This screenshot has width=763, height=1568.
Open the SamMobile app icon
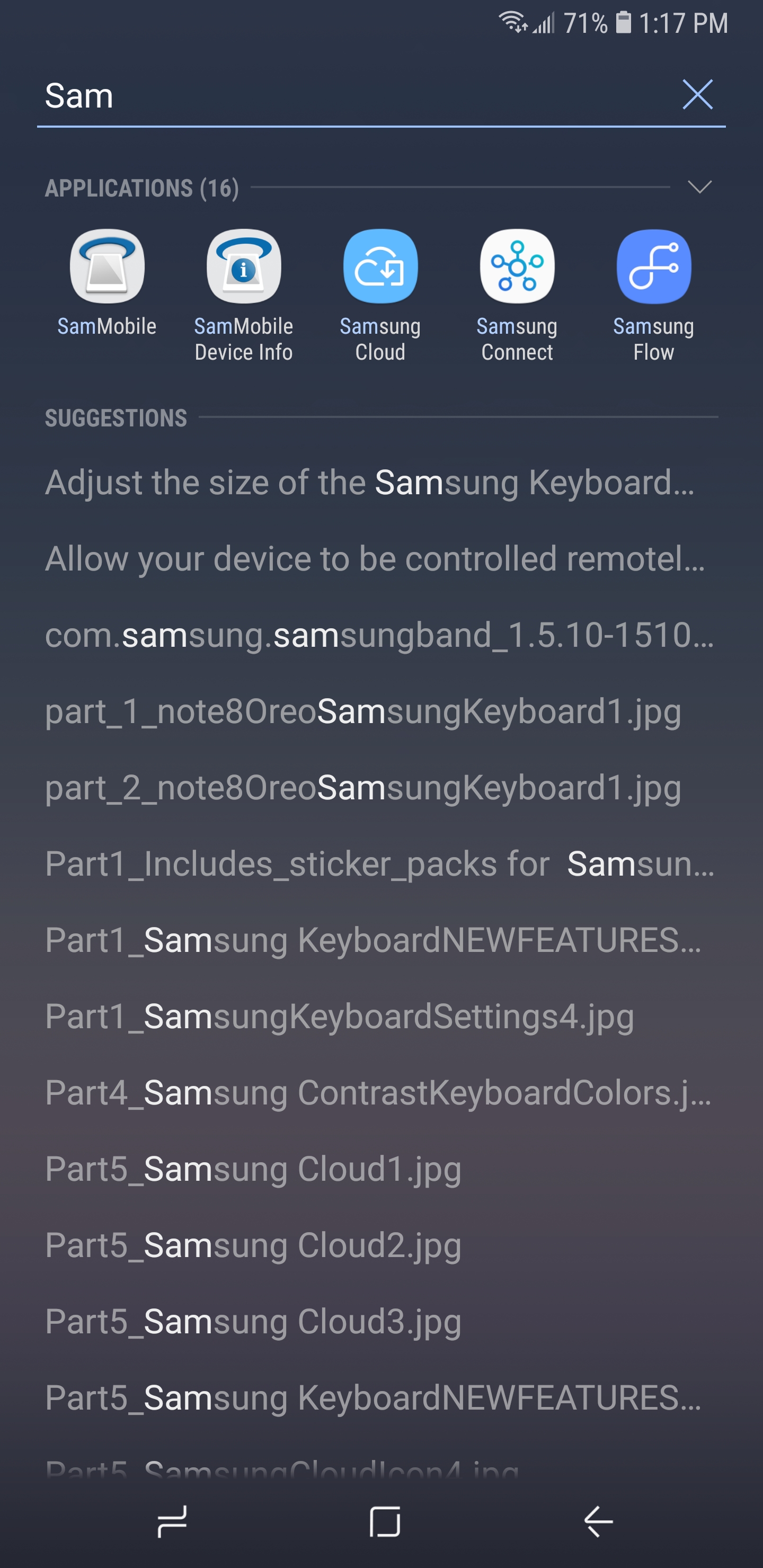(107, 266)
